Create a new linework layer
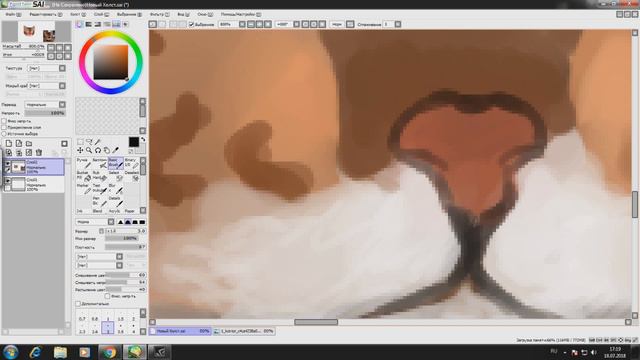 click(x=19, y=143)
